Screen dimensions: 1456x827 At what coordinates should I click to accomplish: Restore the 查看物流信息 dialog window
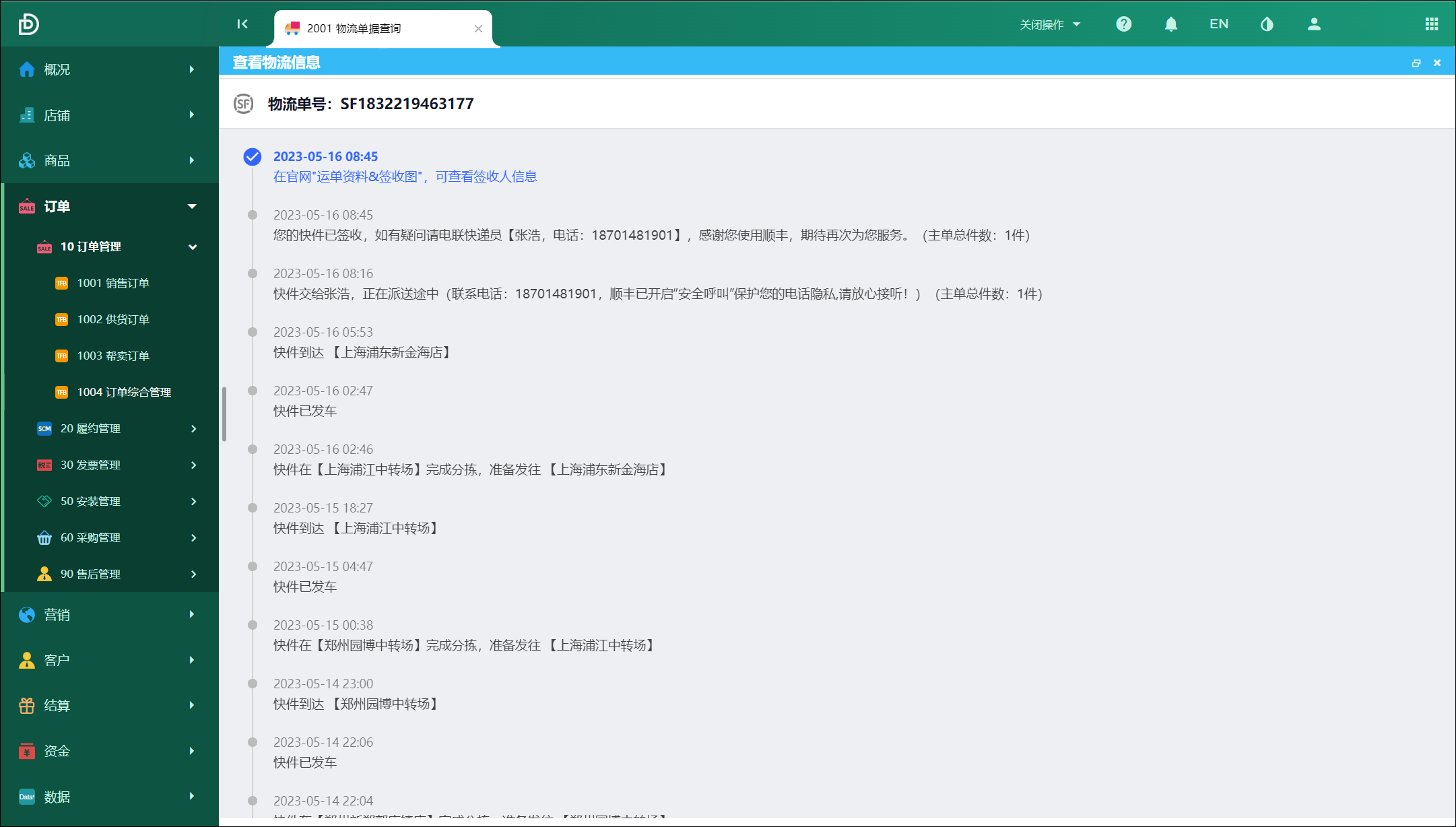pos(1416,63)
